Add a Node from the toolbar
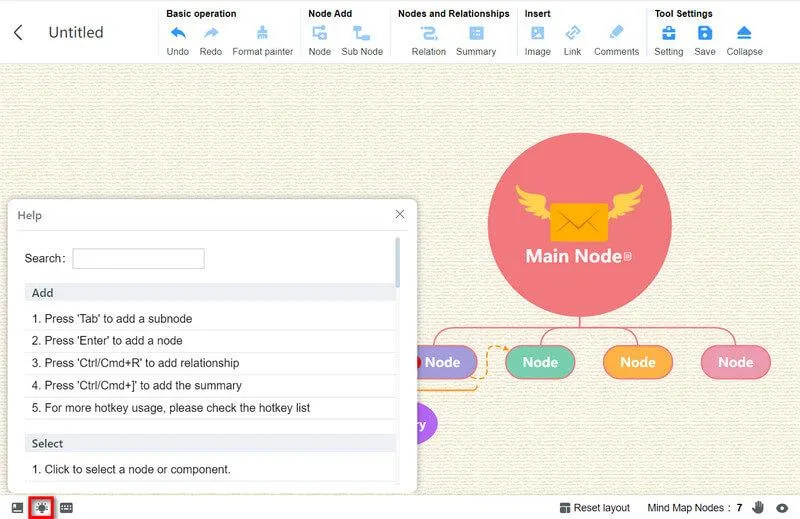The height and width of the screenshot is (519, 800). click(319, 41)
